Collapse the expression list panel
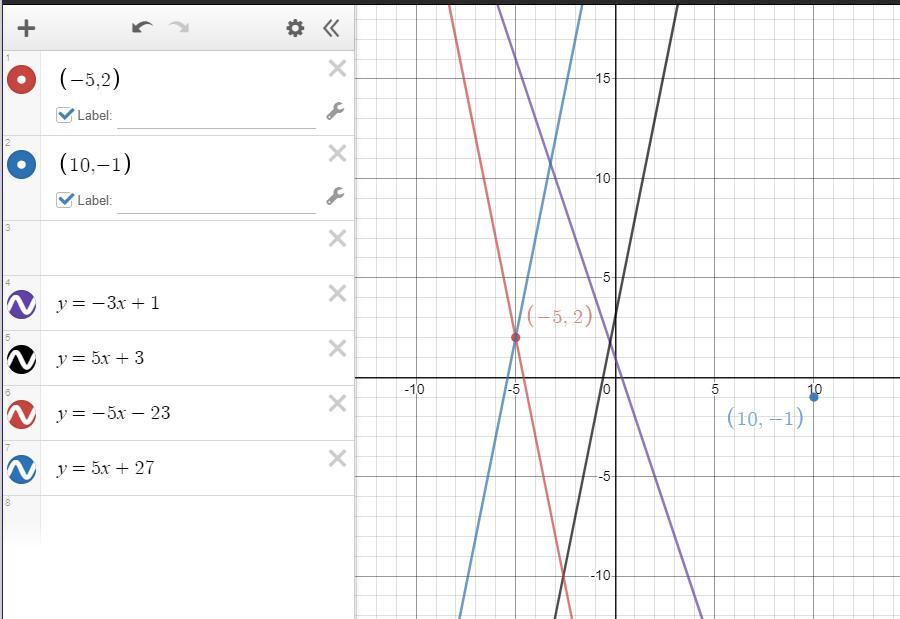This screenshot has height=619, width=900. (331, 28)
